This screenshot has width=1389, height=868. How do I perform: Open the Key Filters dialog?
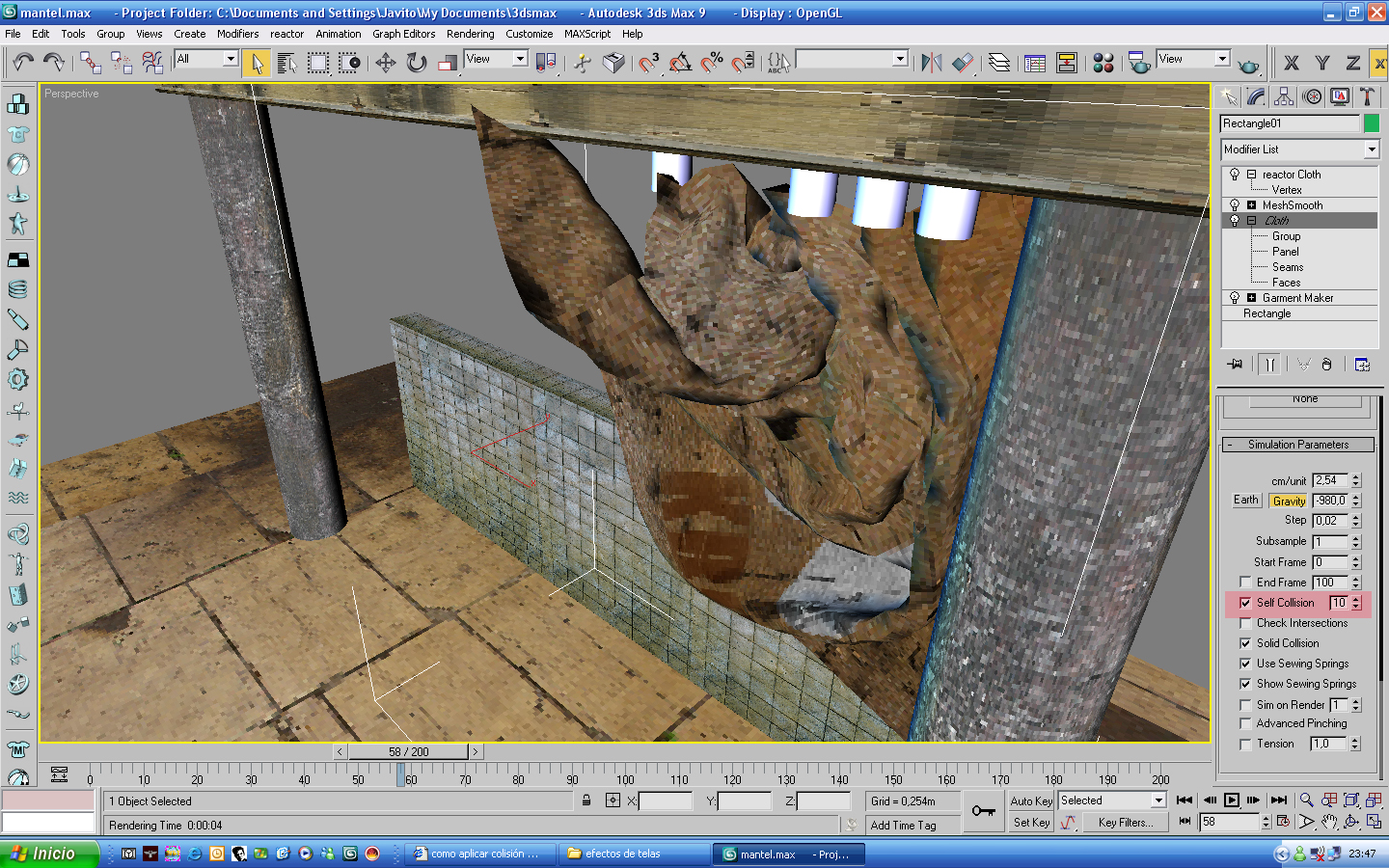(1126, 823)
